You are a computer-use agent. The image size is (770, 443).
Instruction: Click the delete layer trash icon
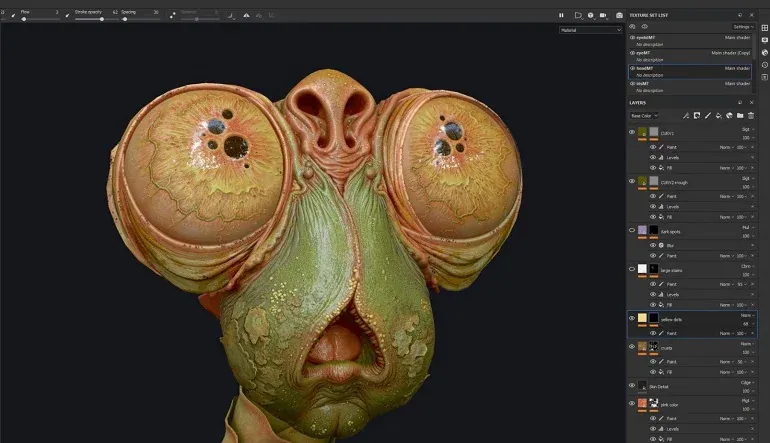751,116
